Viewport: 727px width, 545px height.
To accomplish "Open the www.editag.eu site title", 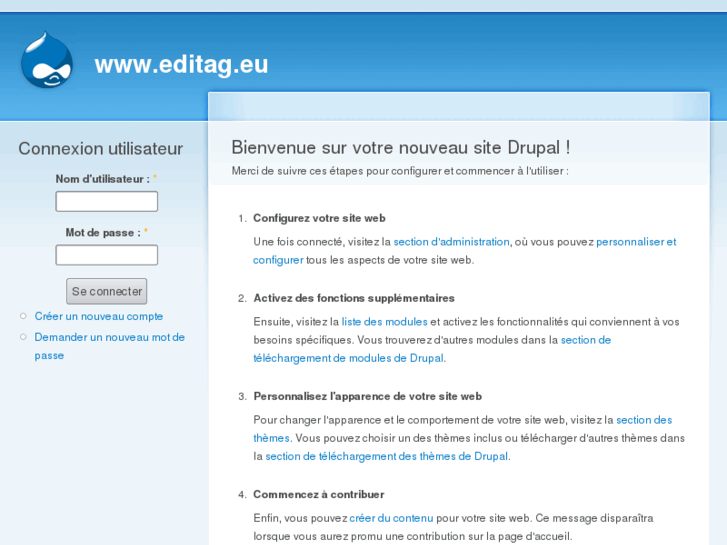I will pyautogui.click(x=181, y=64).
